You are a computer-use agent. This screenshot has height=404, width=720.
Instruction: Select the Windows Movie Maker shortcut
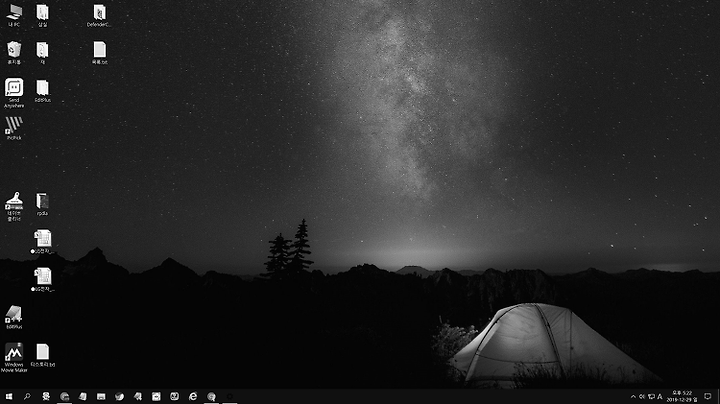tap(14, 357)
